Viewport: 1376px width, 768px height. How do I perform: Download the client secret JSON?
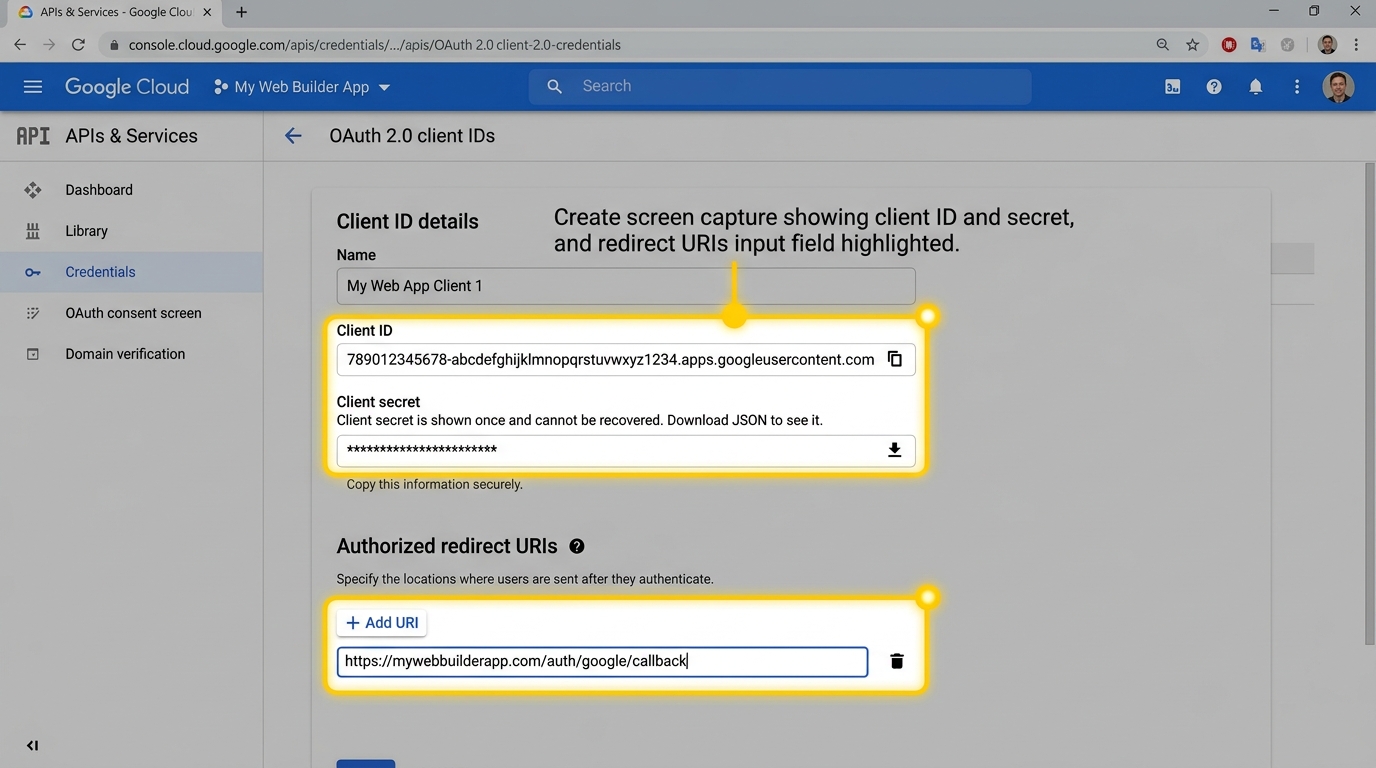(895, 450)
